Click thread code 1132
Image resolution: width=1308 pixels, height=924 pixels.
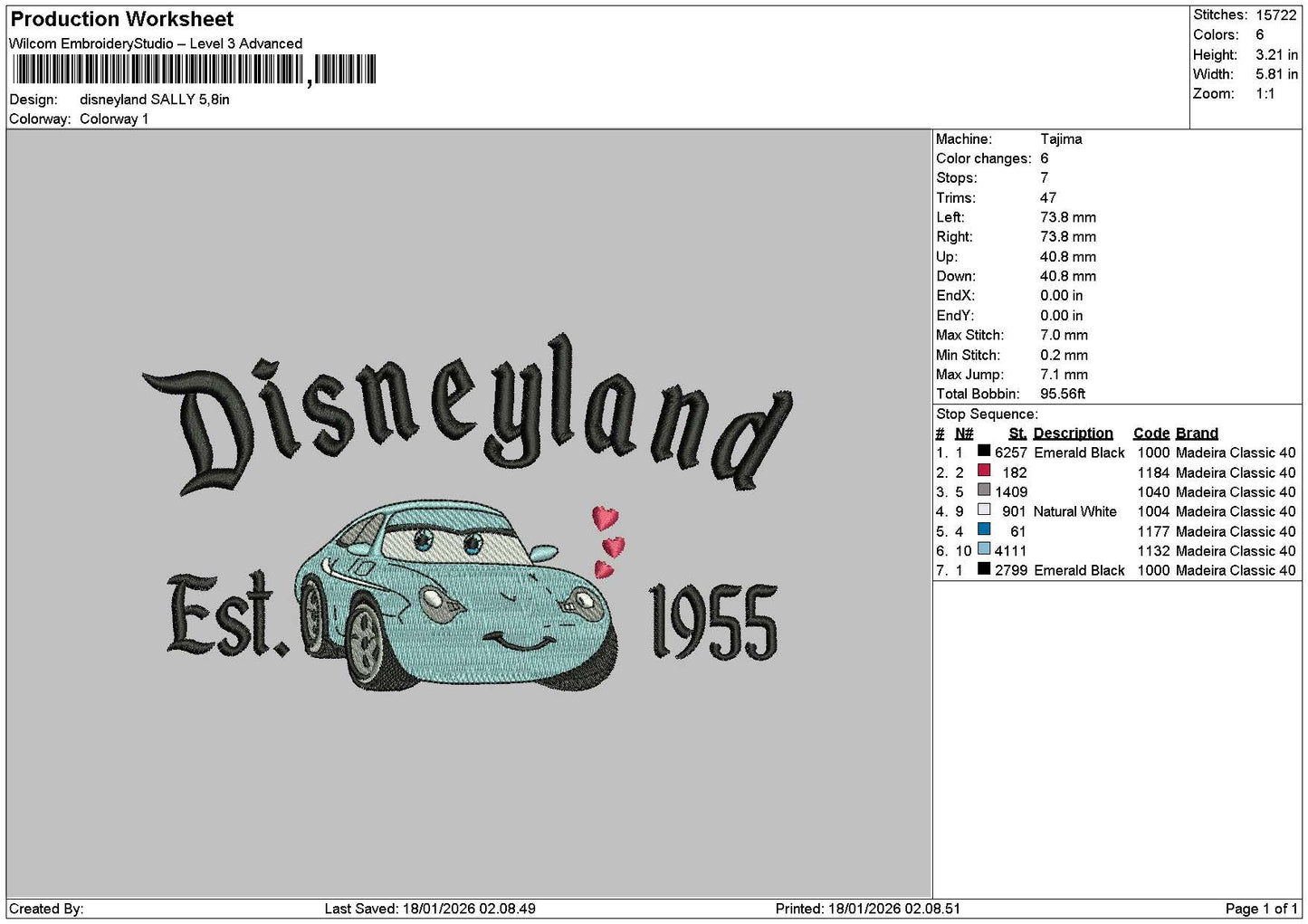1153,550
